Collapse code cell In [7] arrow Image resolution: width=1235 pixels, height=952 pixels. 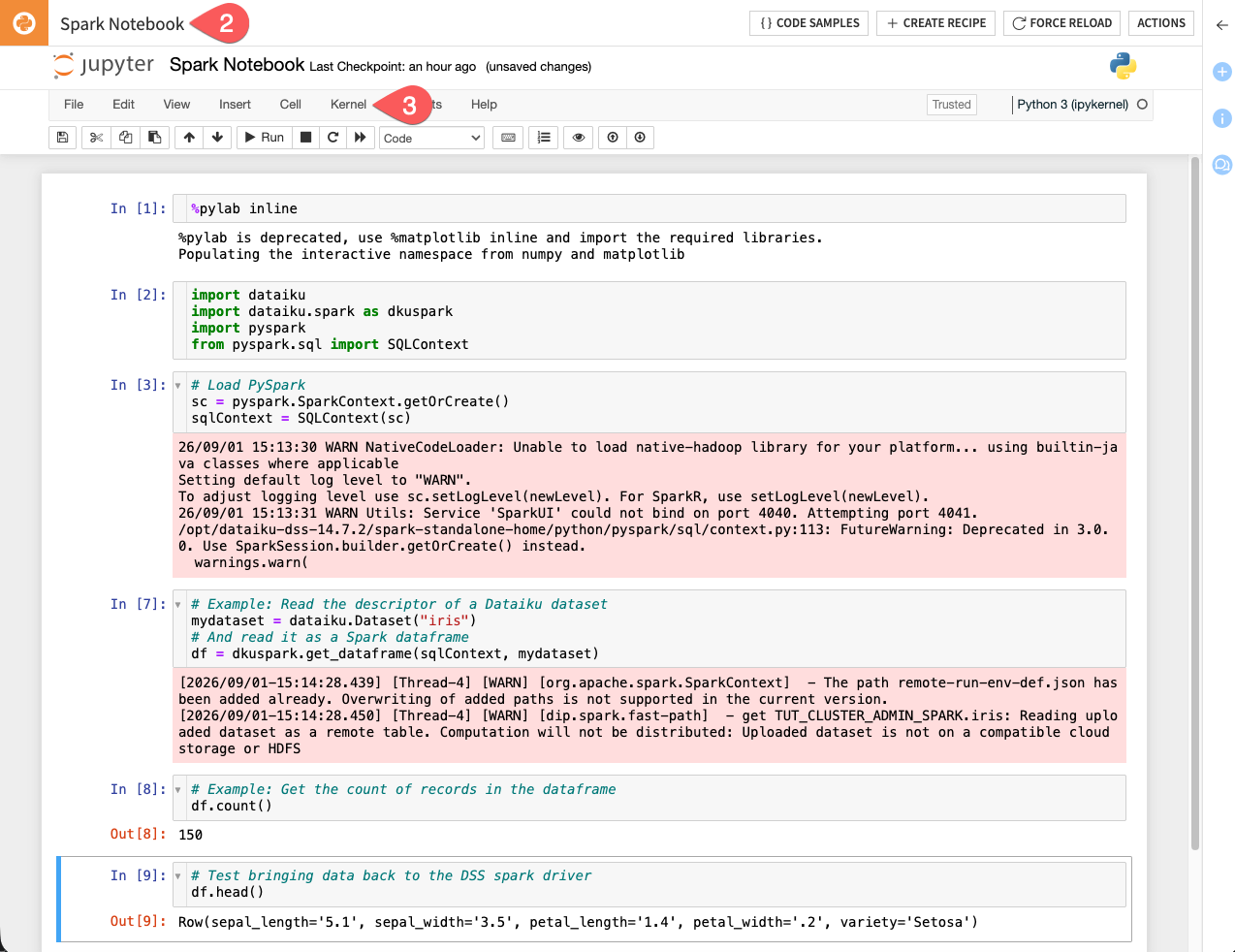pos(177,605)
